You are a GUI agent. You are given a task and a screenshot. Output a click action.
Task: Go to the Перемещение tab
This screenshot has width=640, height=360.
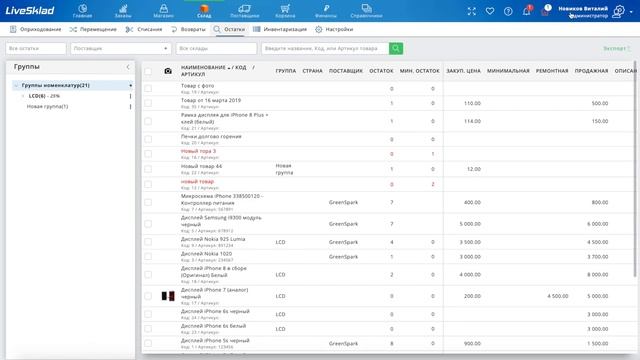pos(93,29)
